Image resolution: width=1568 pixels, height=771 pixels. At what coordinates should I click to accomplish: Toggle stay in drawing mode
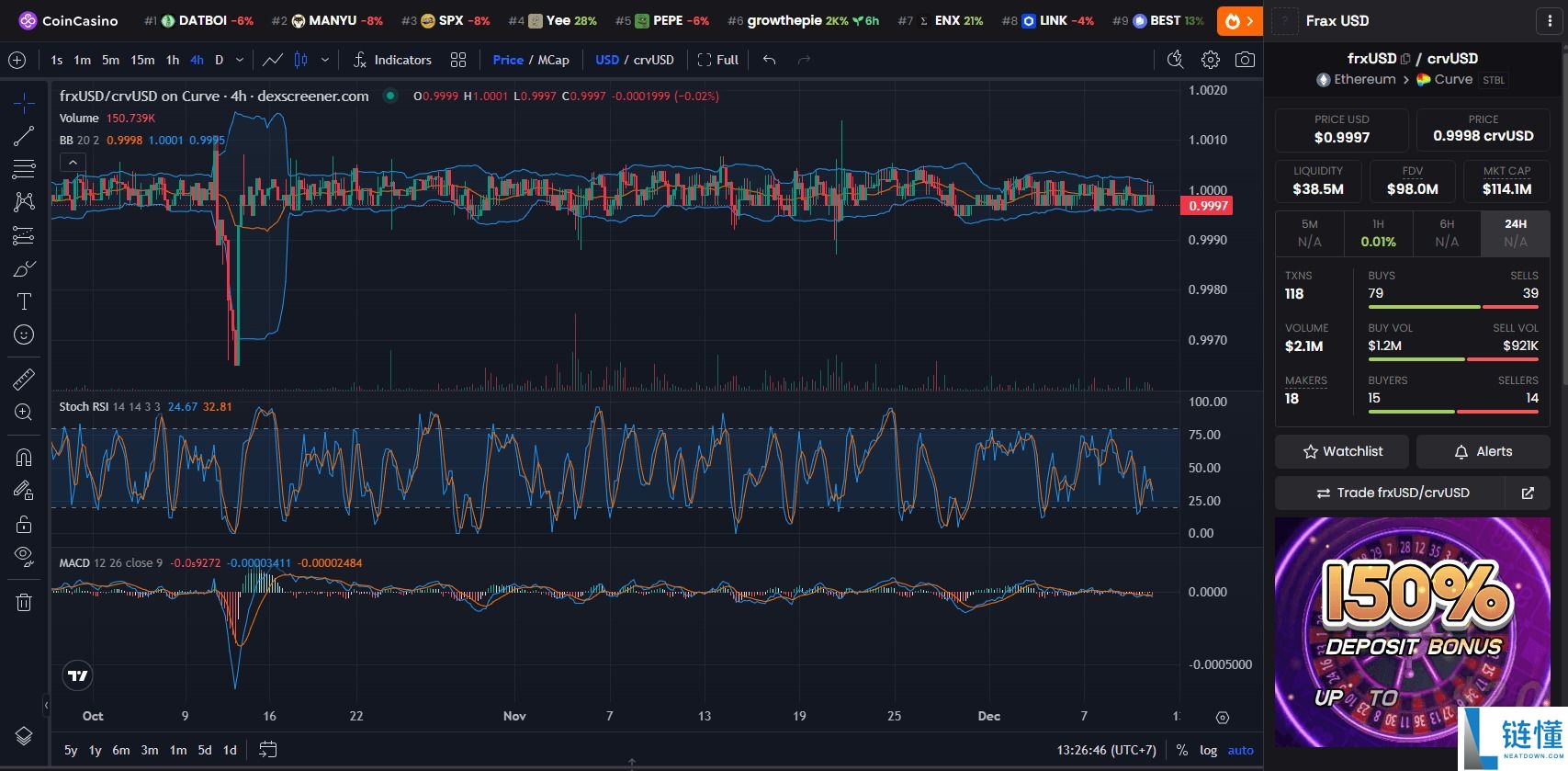[x=24, y=490]
